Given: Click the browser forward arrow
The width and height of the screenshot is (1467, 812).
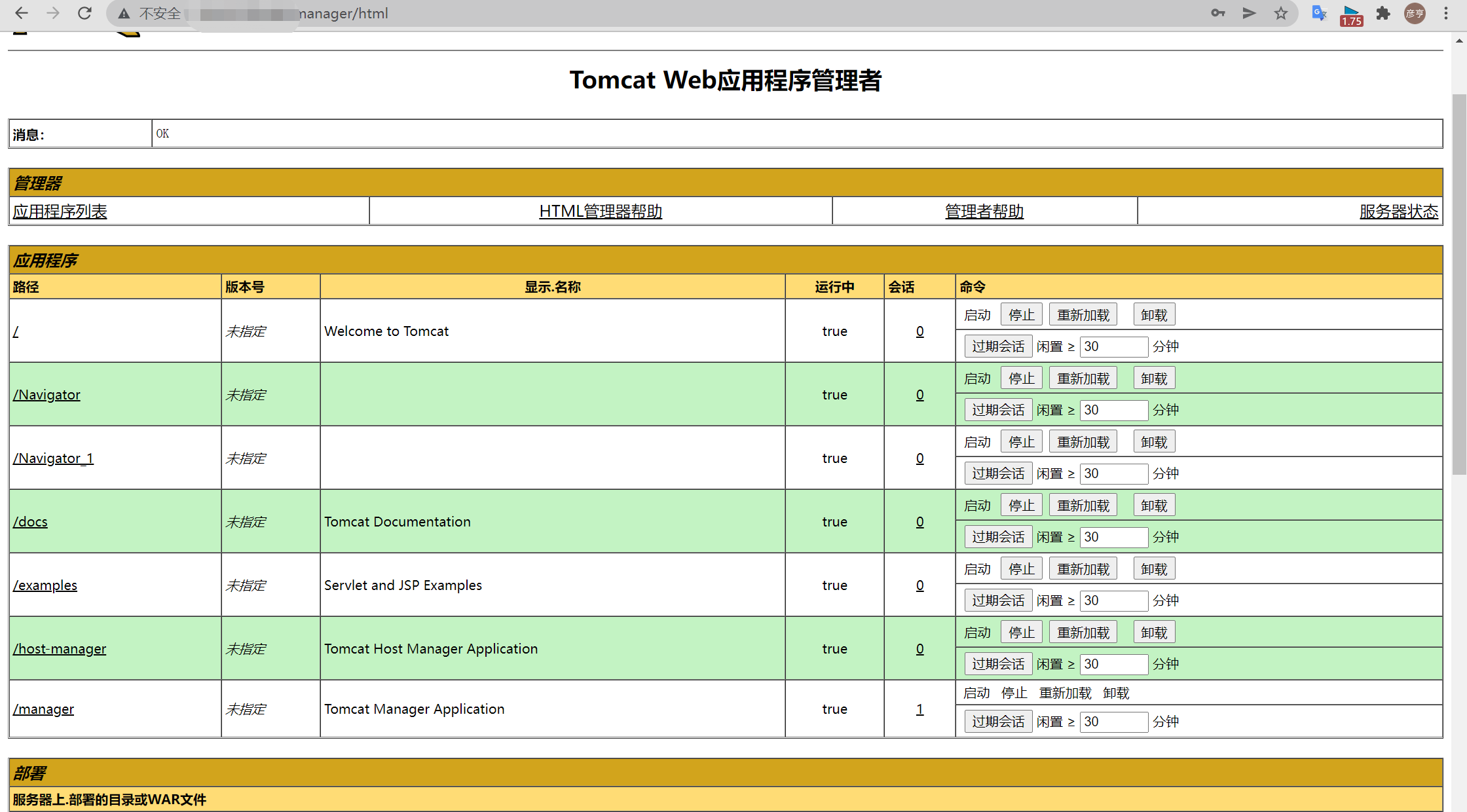Looking at the screenshot, I should (x=53, y=13).
